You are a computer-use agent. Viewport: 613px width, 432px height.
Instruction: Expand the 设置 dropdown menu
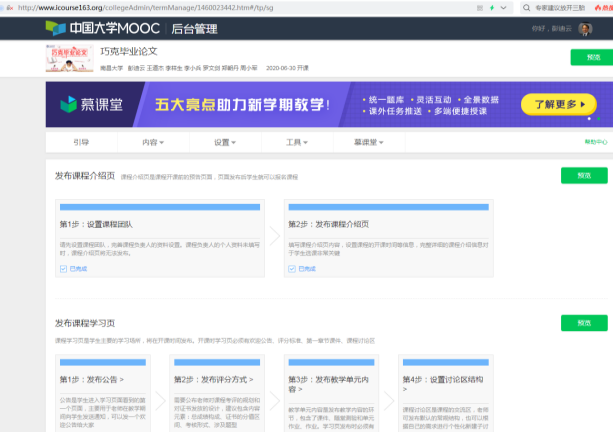pos(225,143)
